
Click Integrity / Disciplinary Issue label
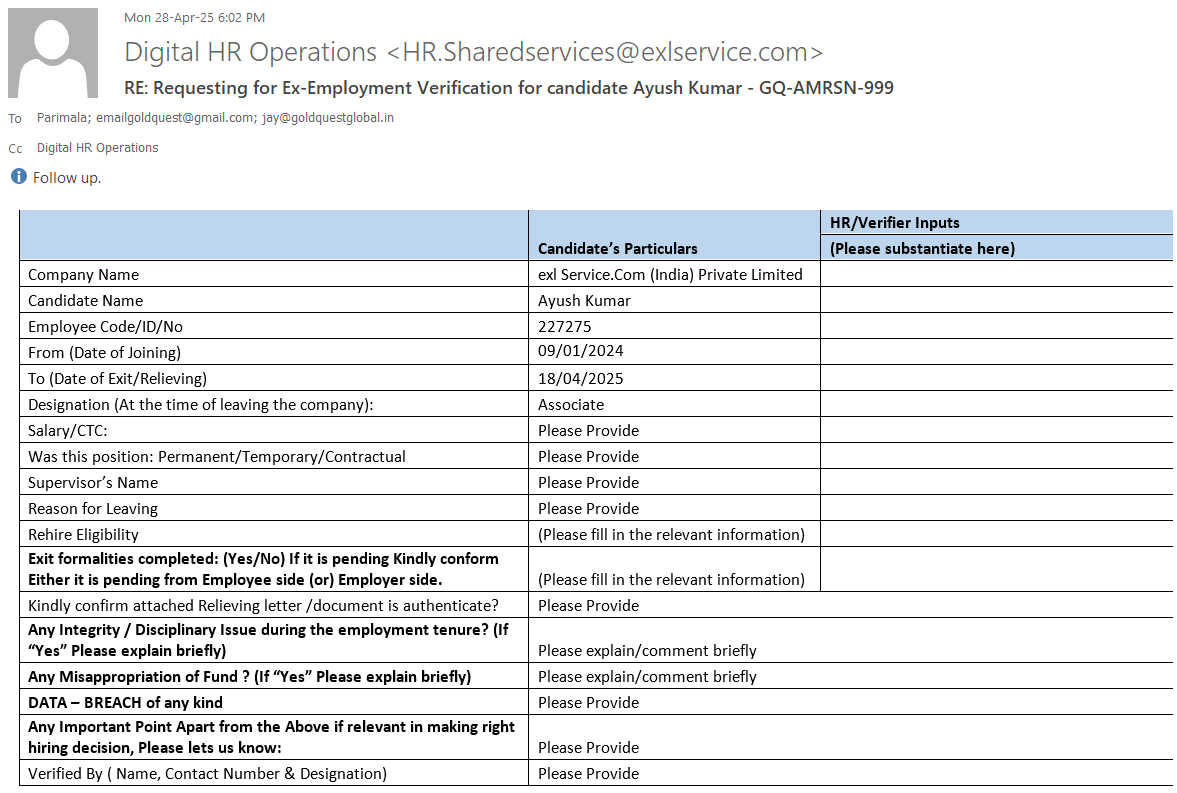pyautogui.click(x=268, y=641)
